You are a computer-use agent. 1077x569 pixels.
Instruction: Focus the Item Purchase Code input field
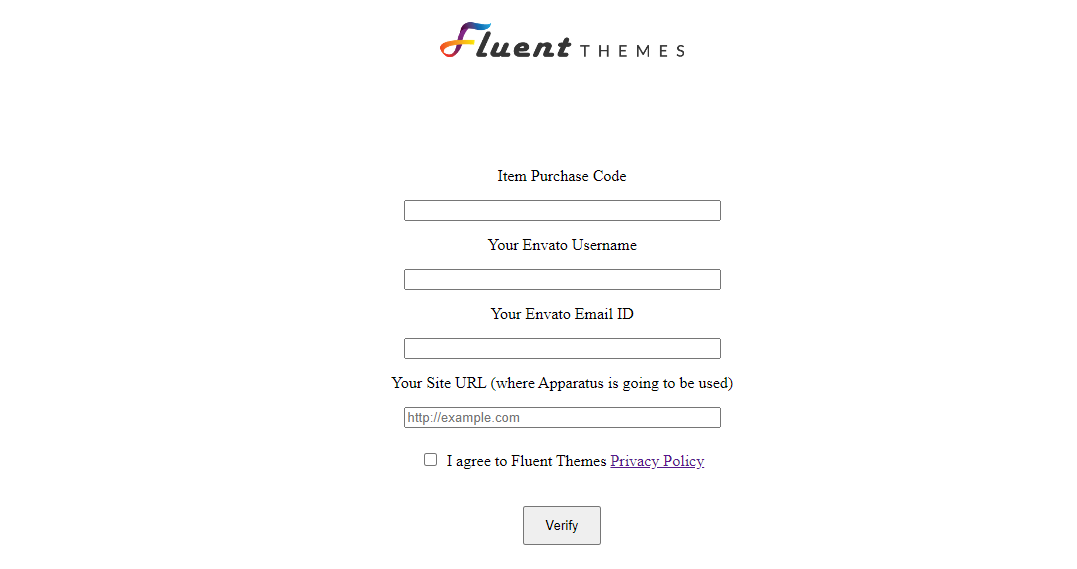[x=562, y=211]
